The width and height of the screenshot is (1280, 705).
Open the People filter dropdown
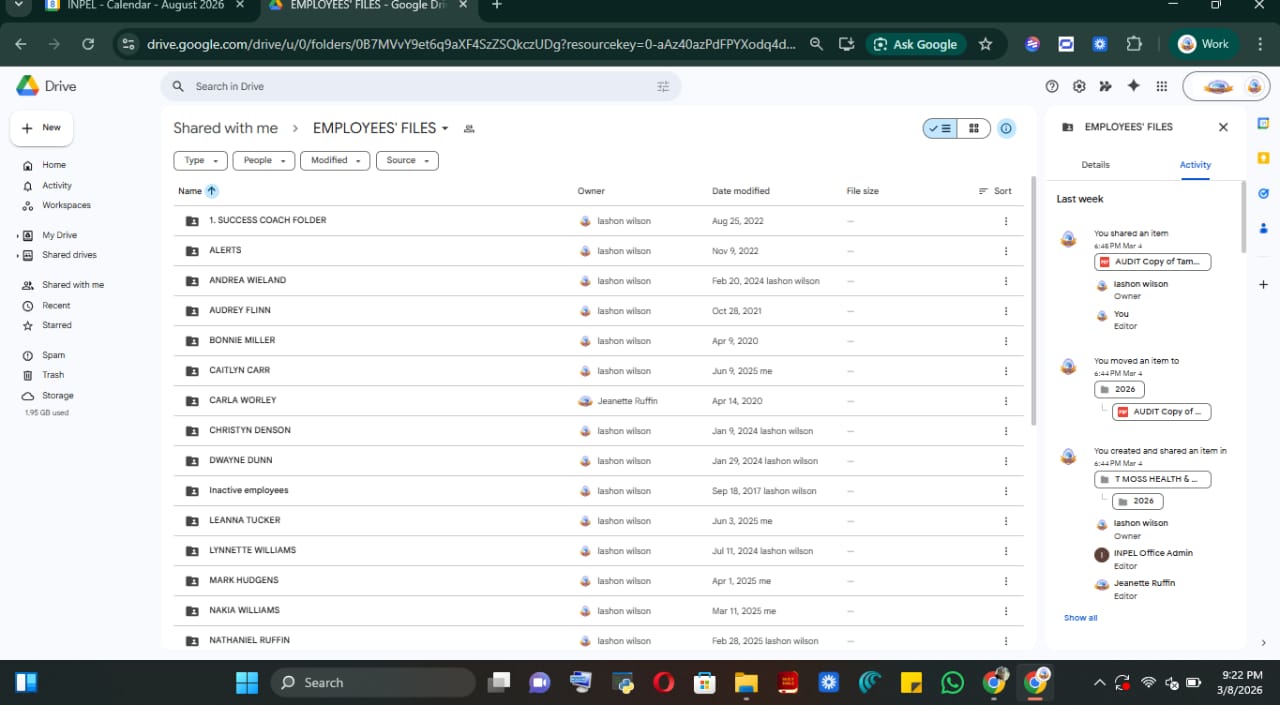pos(264,161)
